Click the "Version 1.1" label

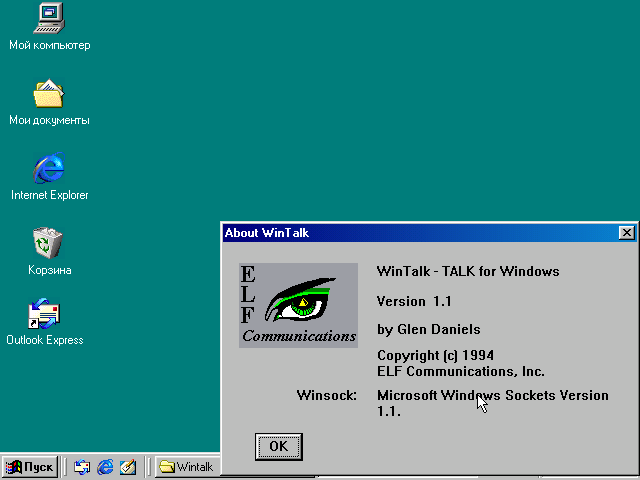[414, 301]
